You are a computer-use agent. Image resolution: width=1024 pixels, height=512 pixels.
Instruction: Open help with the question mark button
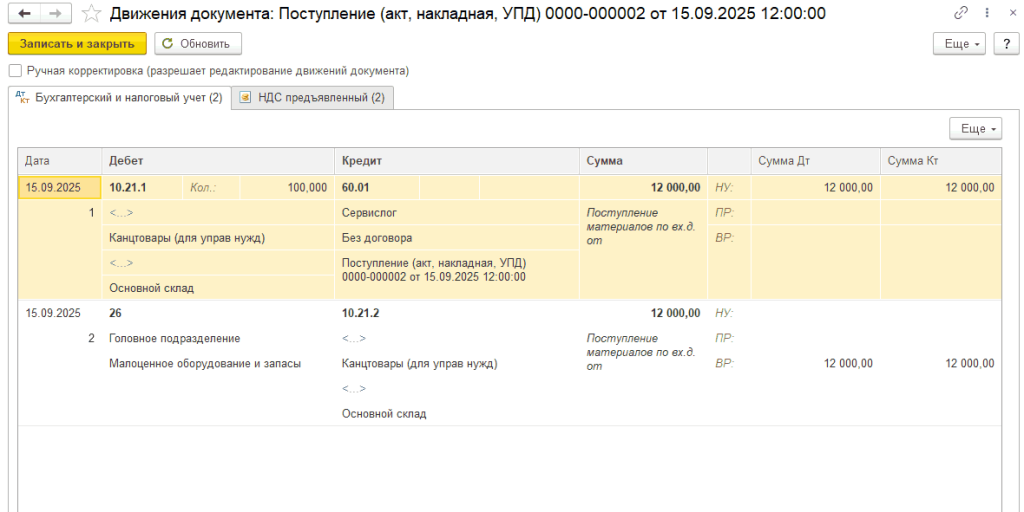1006,44
